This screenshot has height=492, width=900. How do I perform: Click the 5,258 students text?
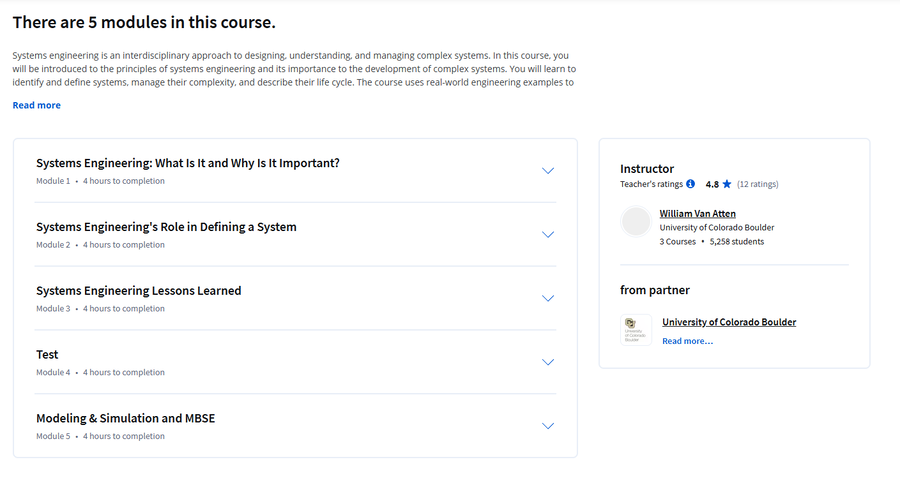pyautogui.click(x=737, y=242)
